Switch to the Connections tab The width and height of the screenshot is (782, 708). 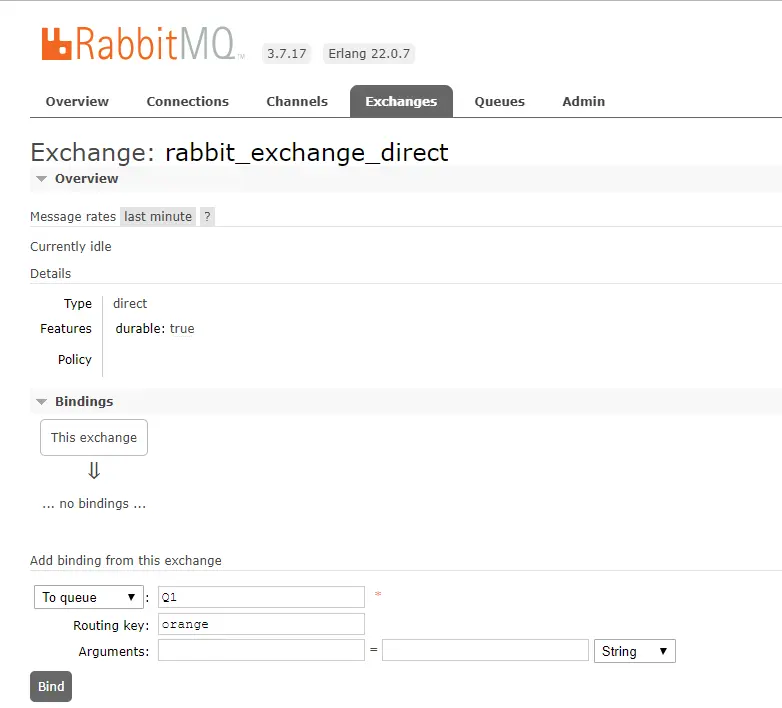click(x=188, y=101)
